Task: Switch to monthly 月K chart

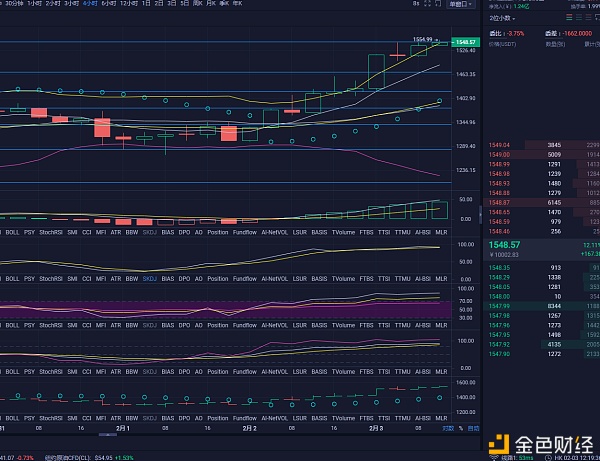Action: point(211,3)
